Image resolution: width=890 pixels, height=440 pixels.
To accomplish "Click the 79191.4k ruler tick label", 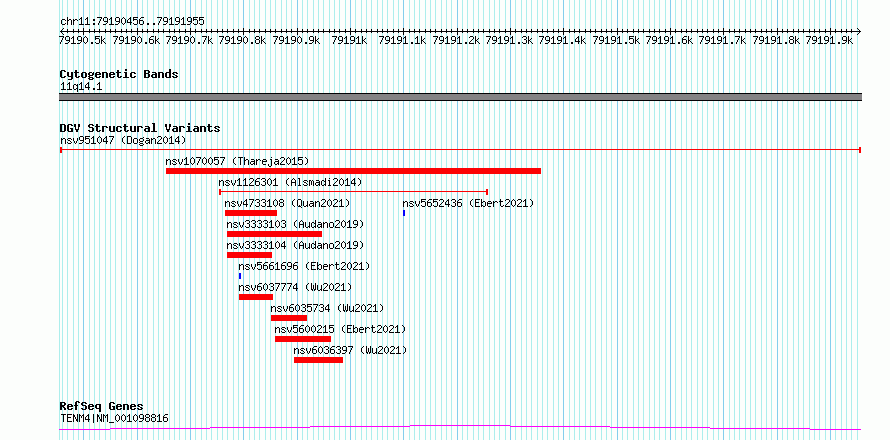I will (562, 40).
